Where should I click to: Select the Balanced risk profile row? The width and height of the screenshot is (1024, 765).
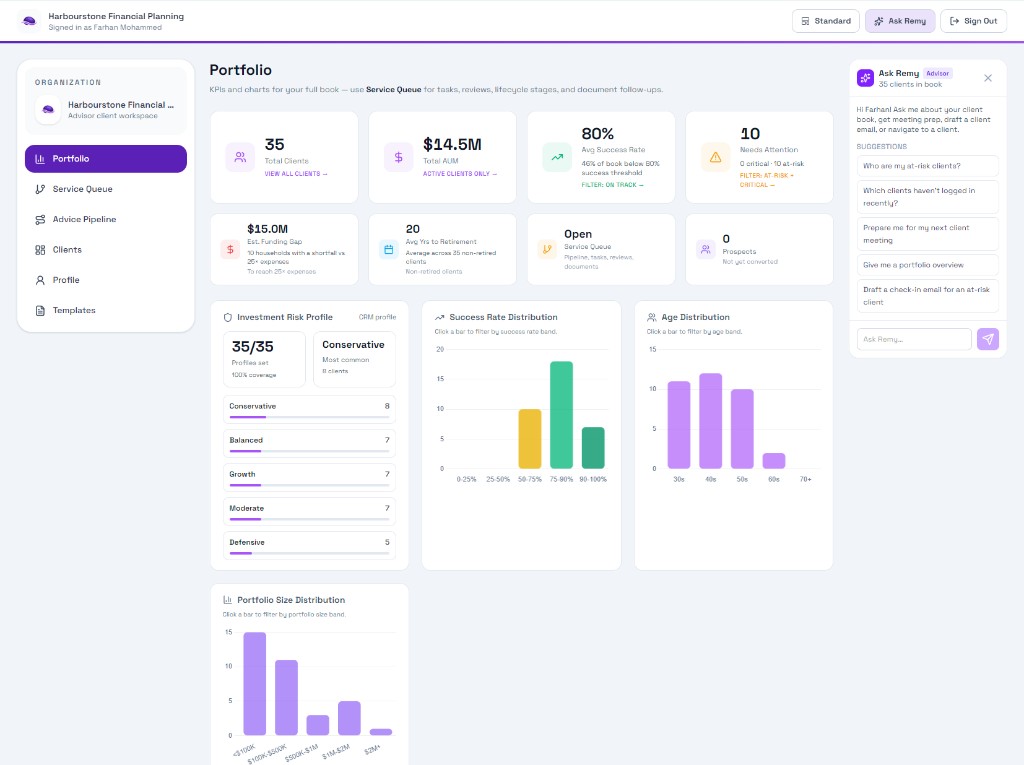(x=310, y=444)
